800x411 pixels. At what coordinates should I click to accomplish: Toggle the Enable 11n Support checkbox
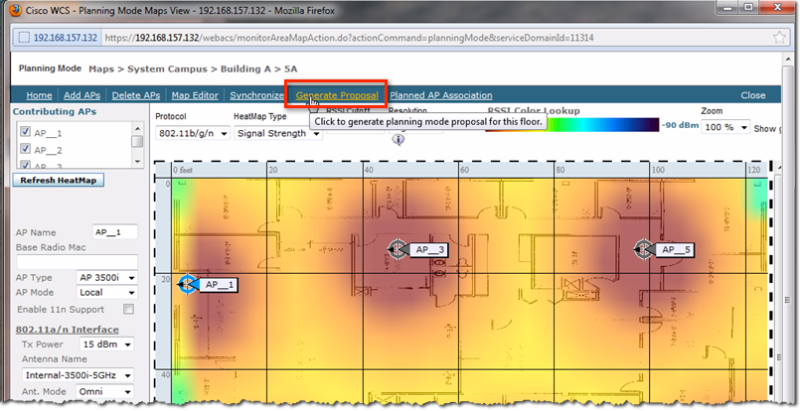(x=129, y=309)
